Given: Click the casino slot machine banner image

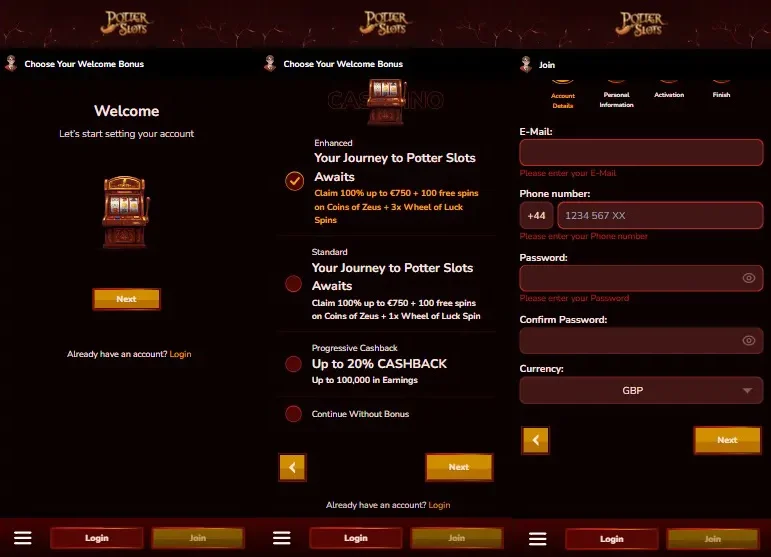Looking at the screenshot, I should (x=386, y=102).
